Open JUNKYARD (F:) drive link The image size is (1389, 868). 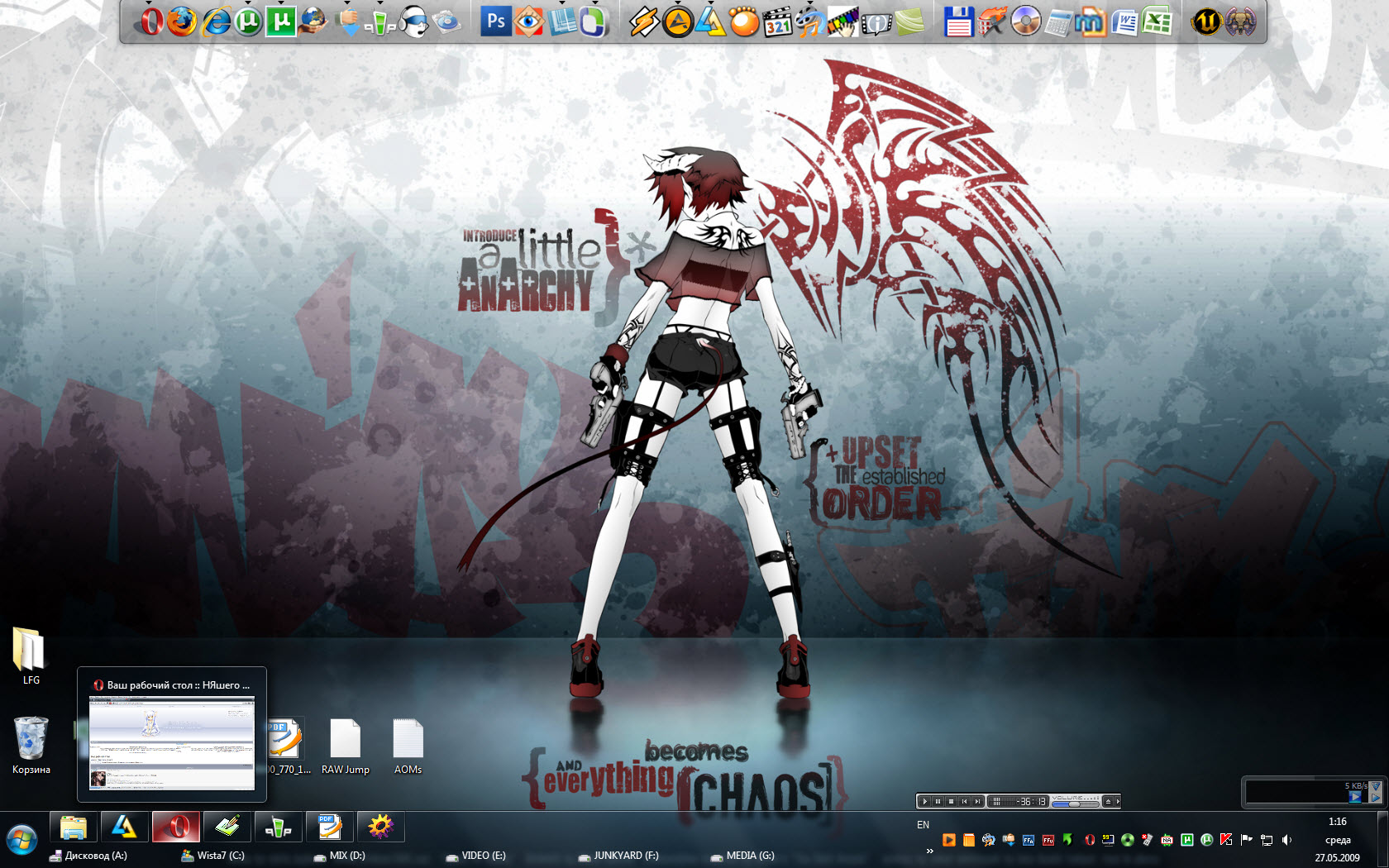[x=618, y=856]
